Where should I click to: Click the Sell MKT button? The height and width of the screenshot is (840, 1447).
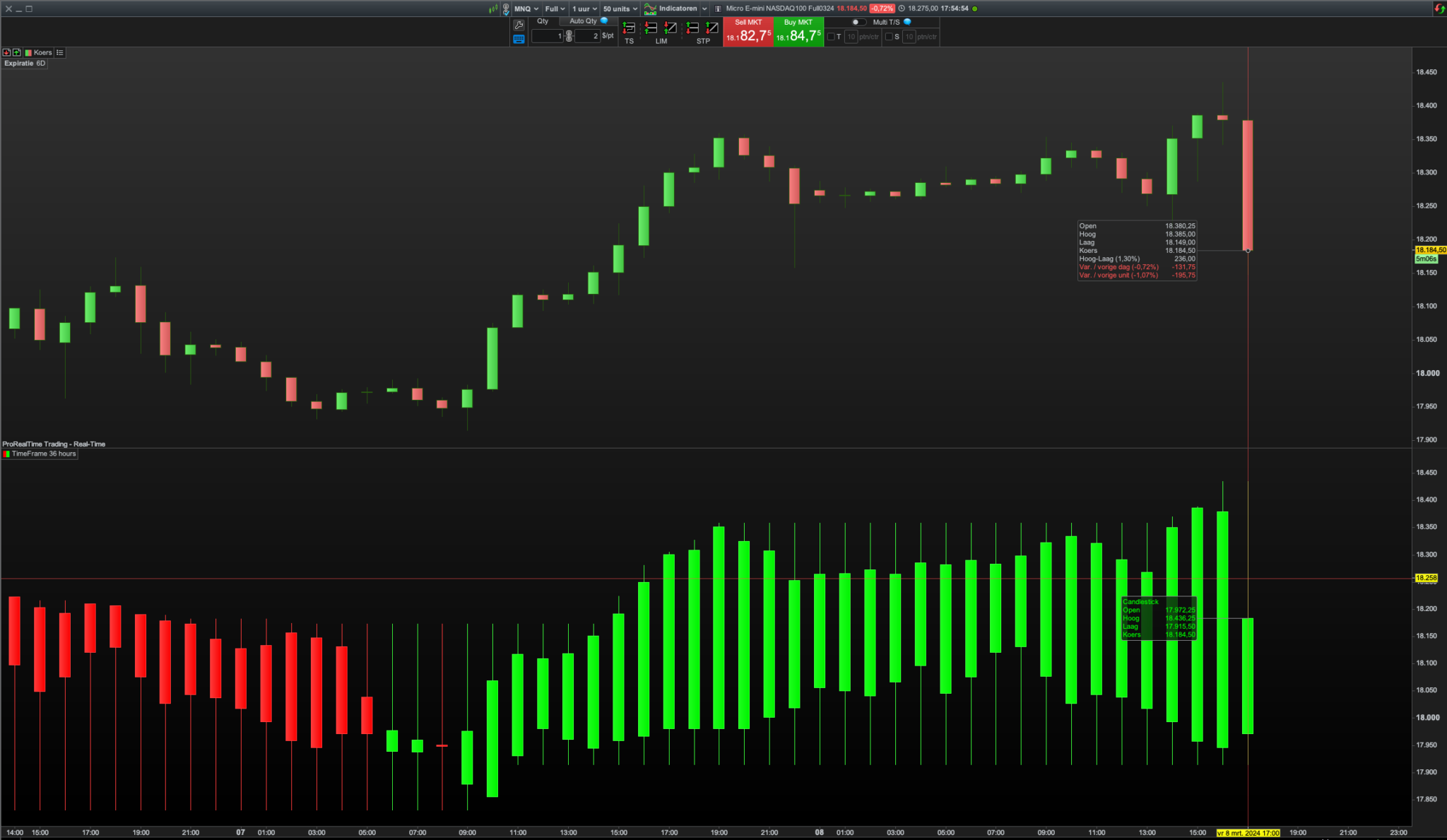click(x=748, y=32)
